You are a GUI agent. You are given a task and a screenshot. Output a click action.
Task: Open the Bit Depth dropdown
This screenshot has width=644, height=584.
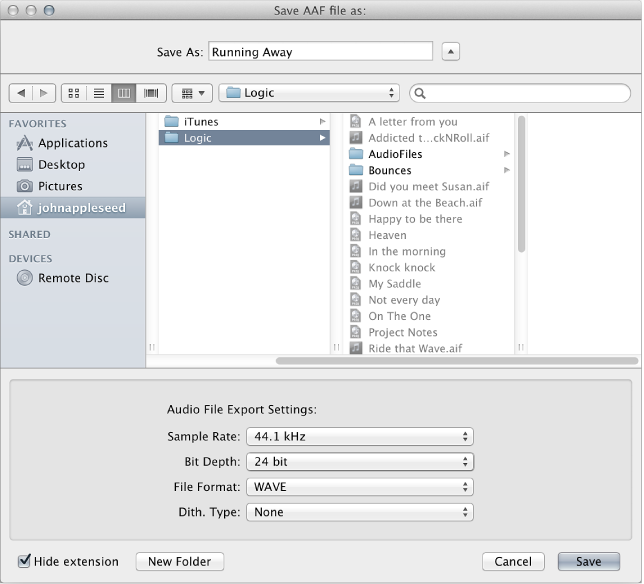(x=360, y=462)
